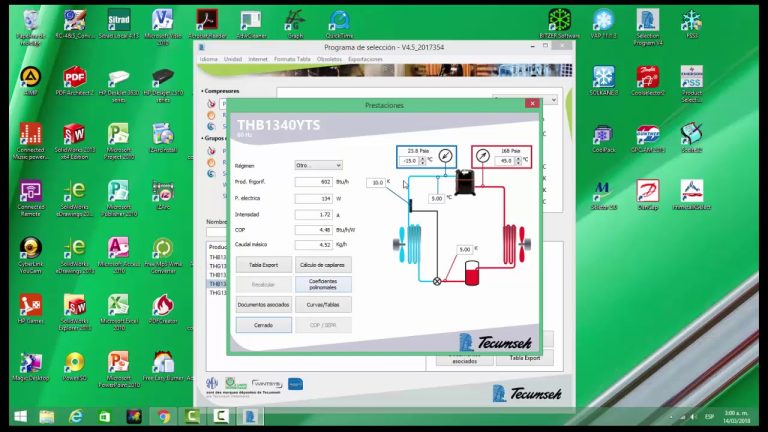Open the Unidad menu

tap(233, 59)
